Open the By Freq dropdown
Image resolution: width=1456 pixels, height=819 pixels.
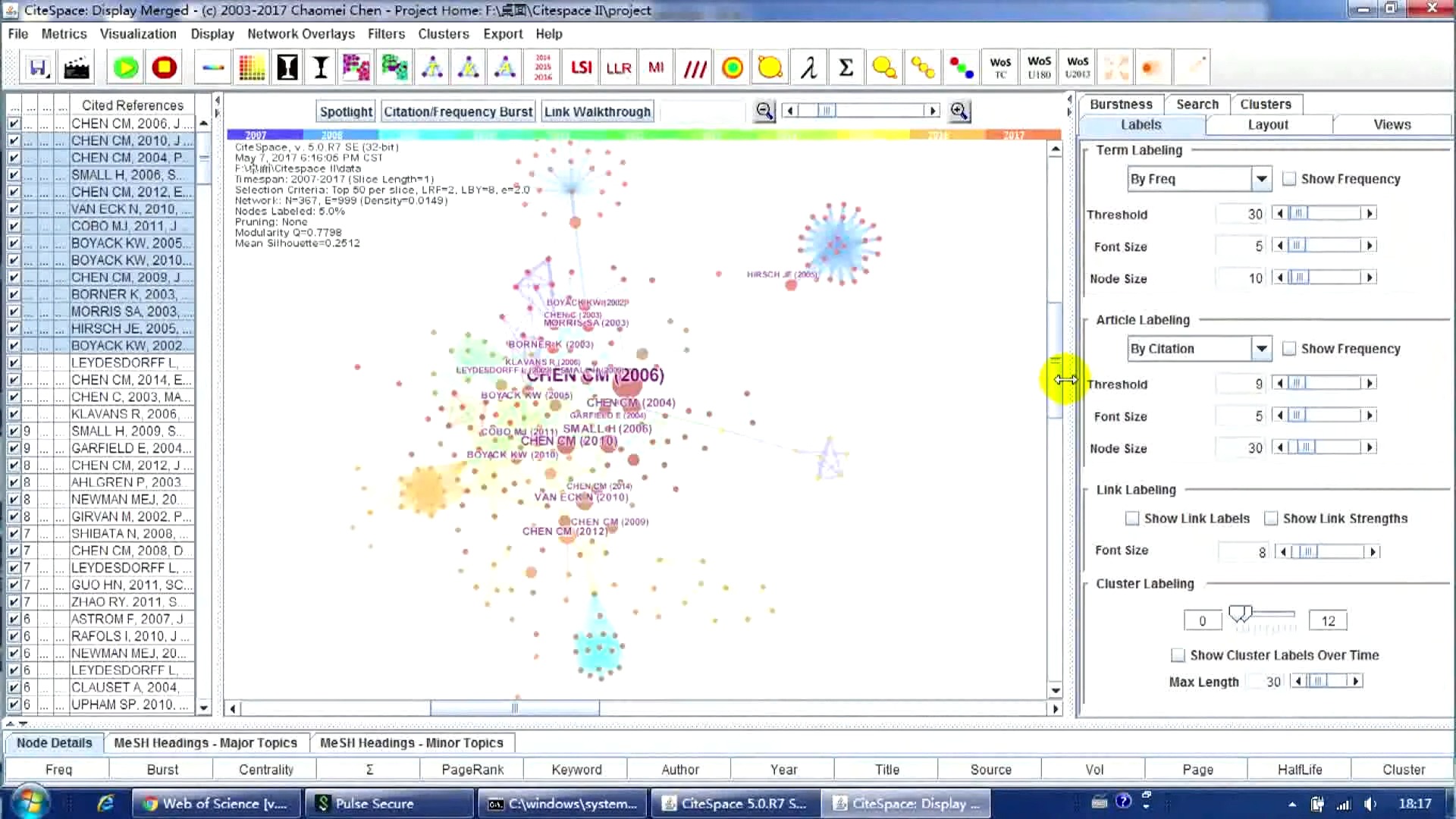coord(1260,179)
